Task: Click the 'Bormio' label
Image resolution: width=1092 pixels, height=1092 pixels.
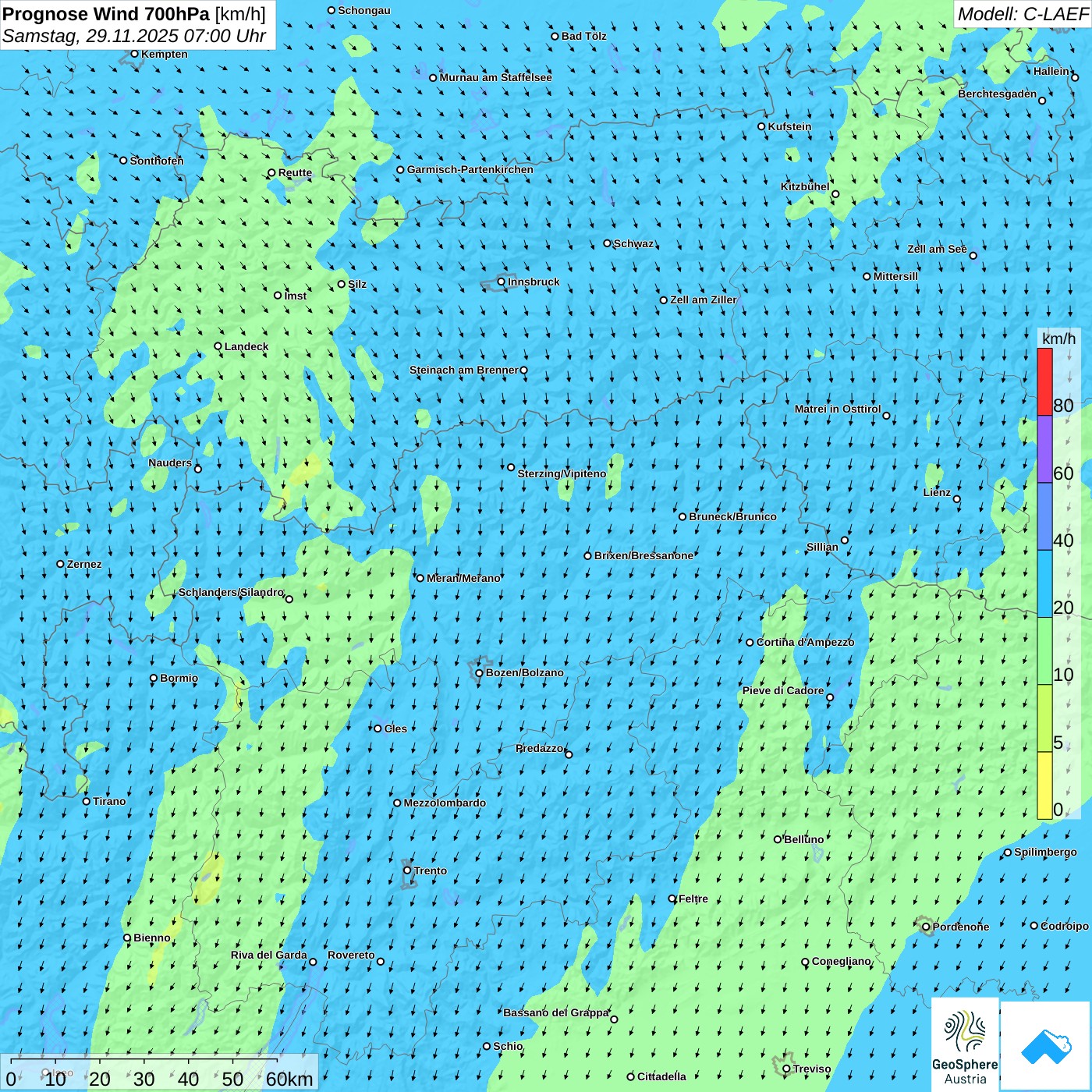Action: coord(179,678)
